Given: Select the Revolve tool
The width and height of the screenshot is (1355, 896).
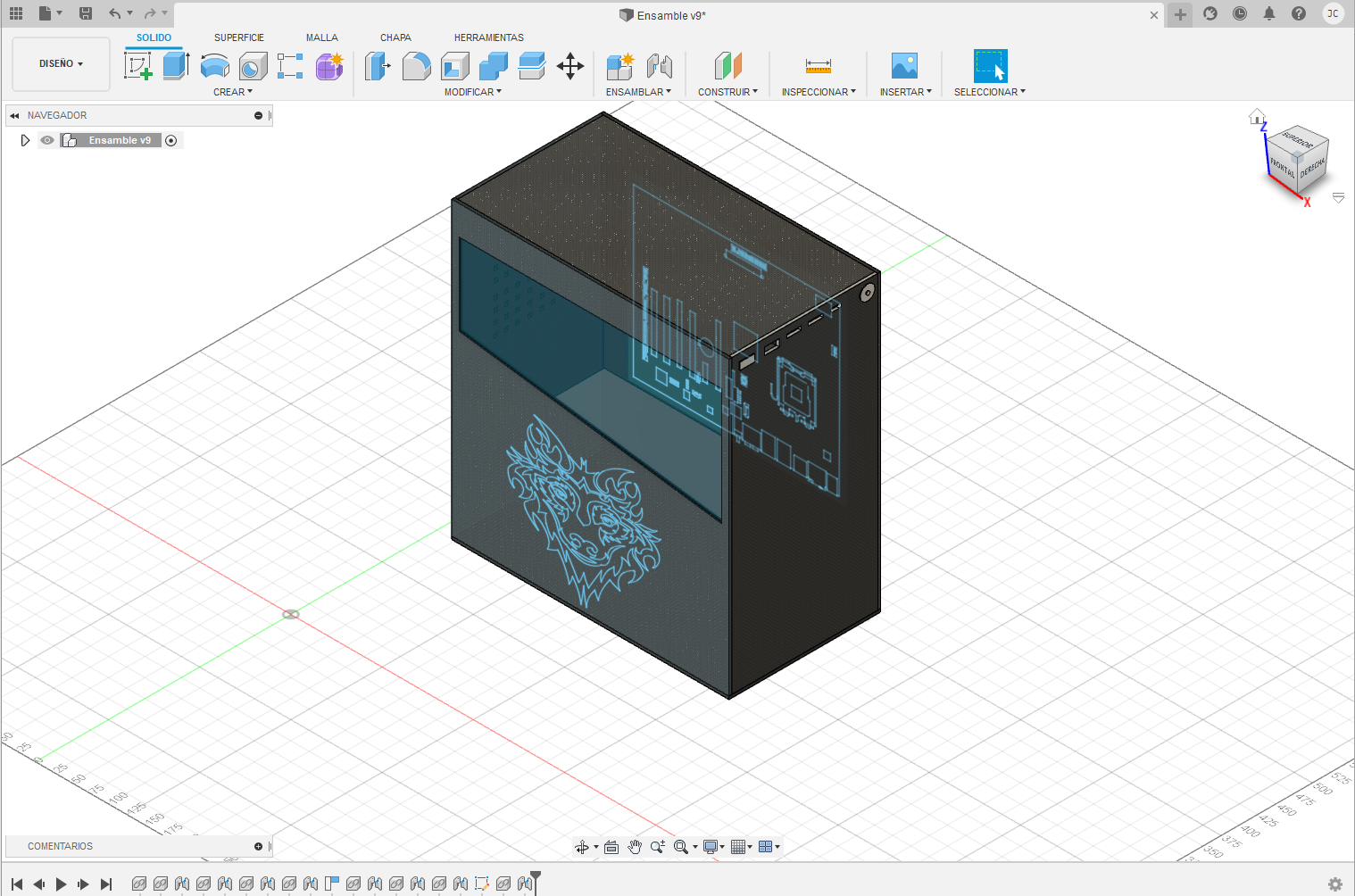Looking at the screenshot, I should coord(214,66).
